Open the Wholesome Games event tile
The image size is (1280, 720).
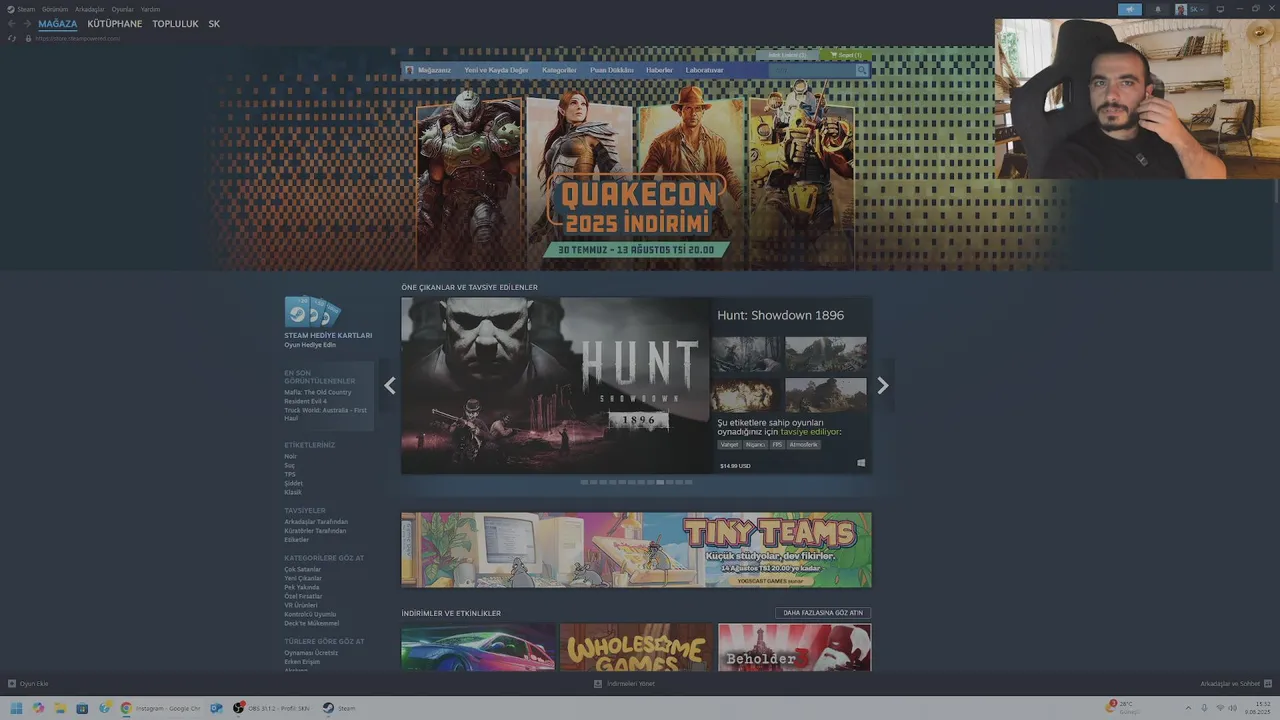(636, 648)
